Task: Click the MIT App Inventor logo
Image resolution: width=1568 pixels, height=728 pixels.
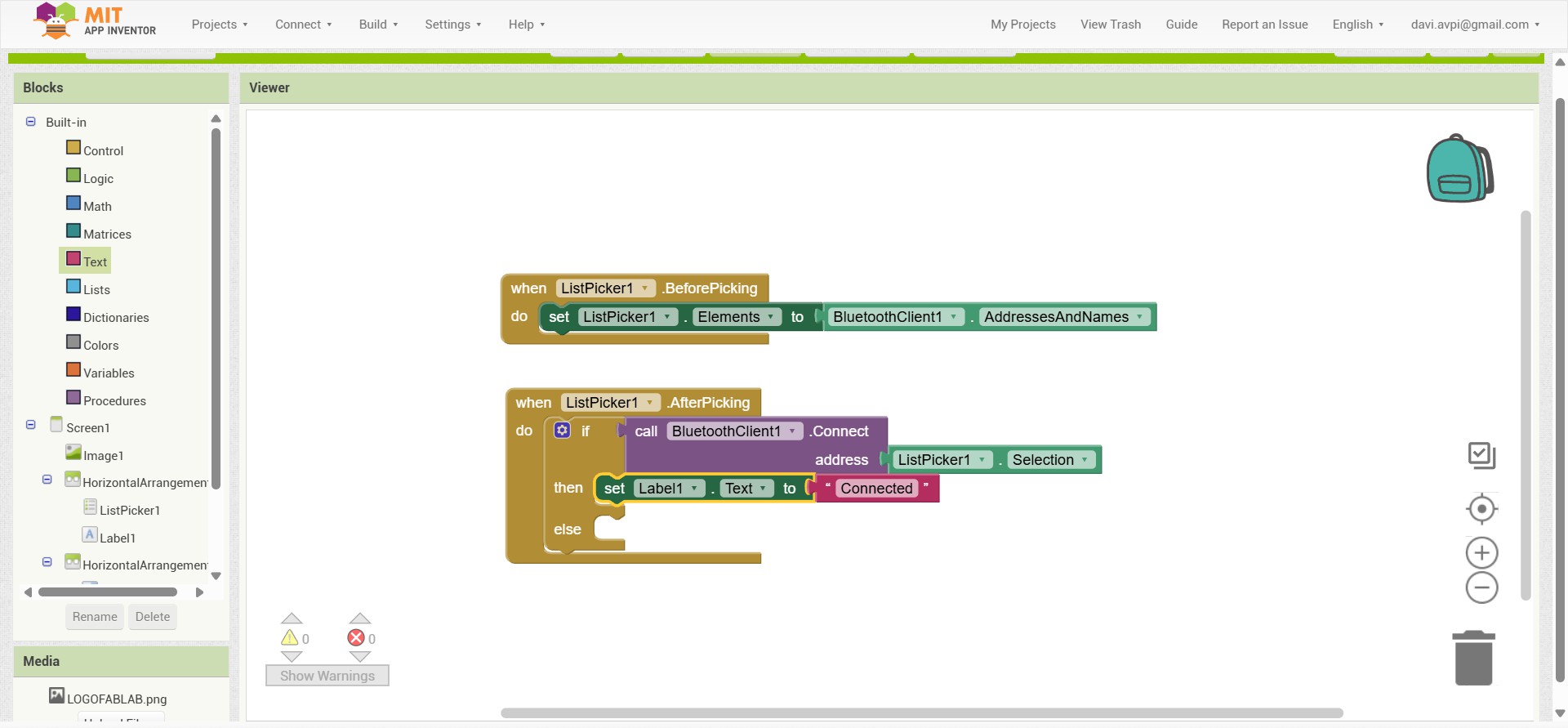Action: click(x=95, y=21)
